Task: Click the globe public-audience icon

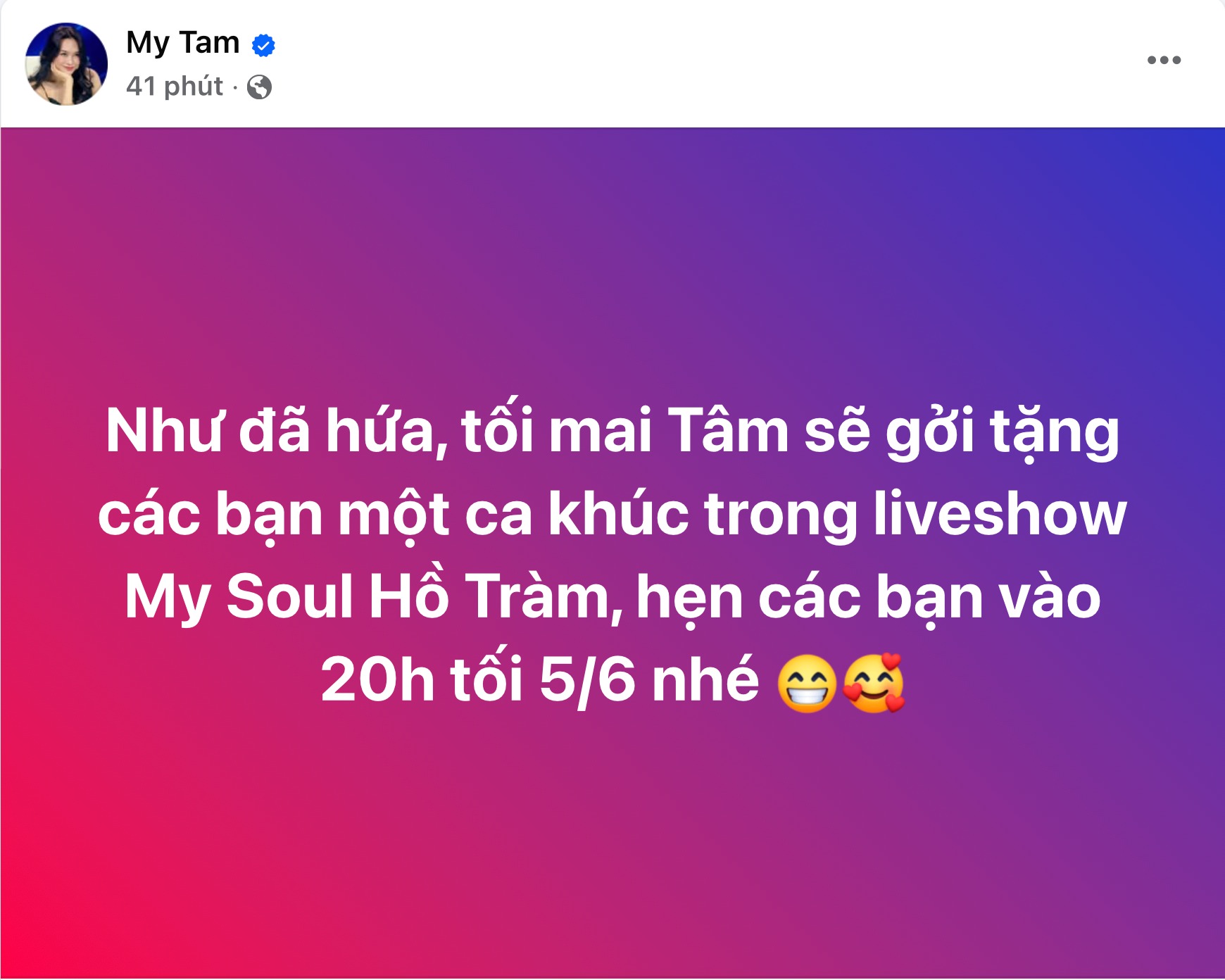Action: pyautogui.click(x=260, y=87)
